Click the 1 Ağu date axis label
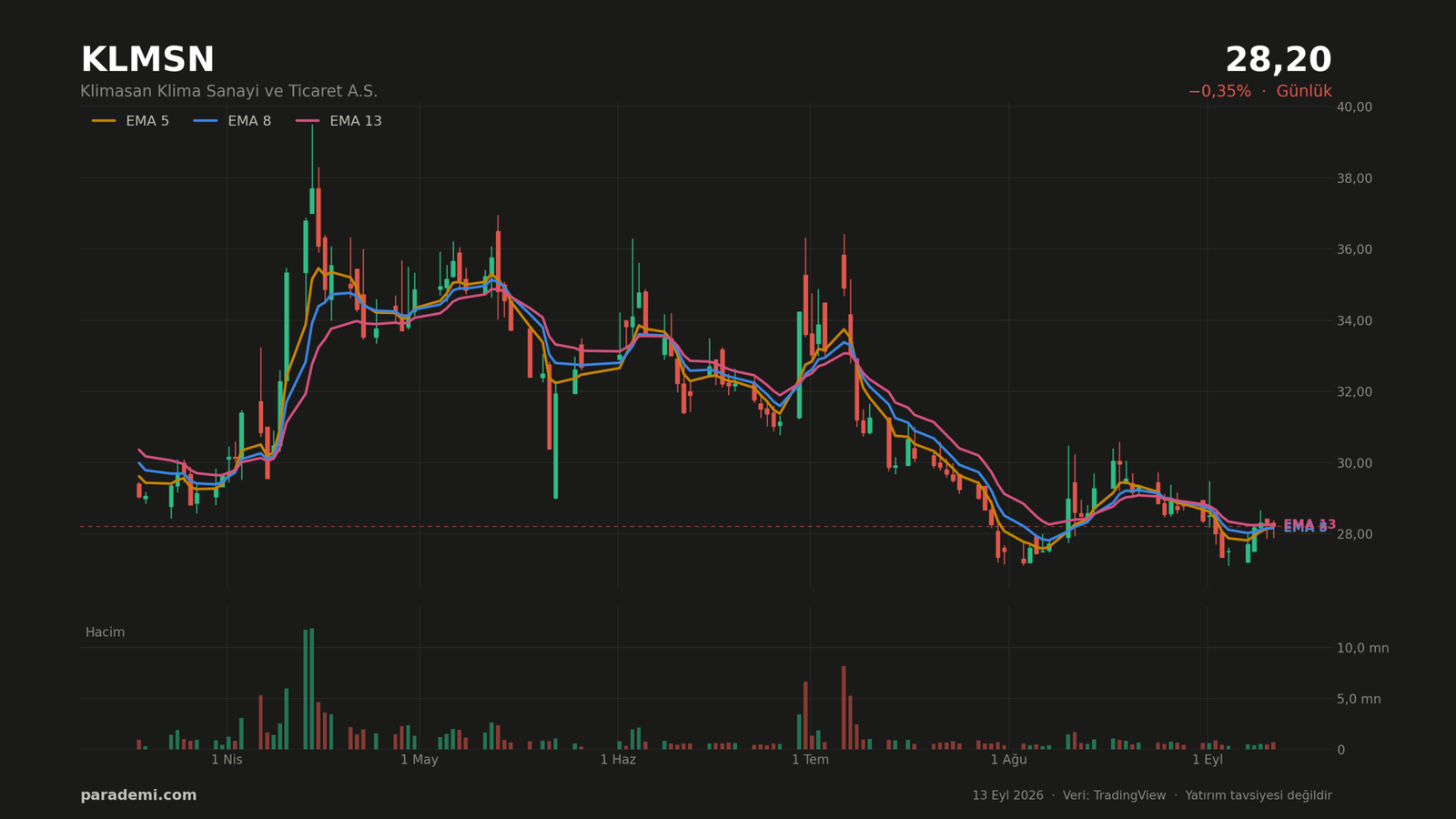The width and height of the screenshot is (1456, 819). point(1008,760)
